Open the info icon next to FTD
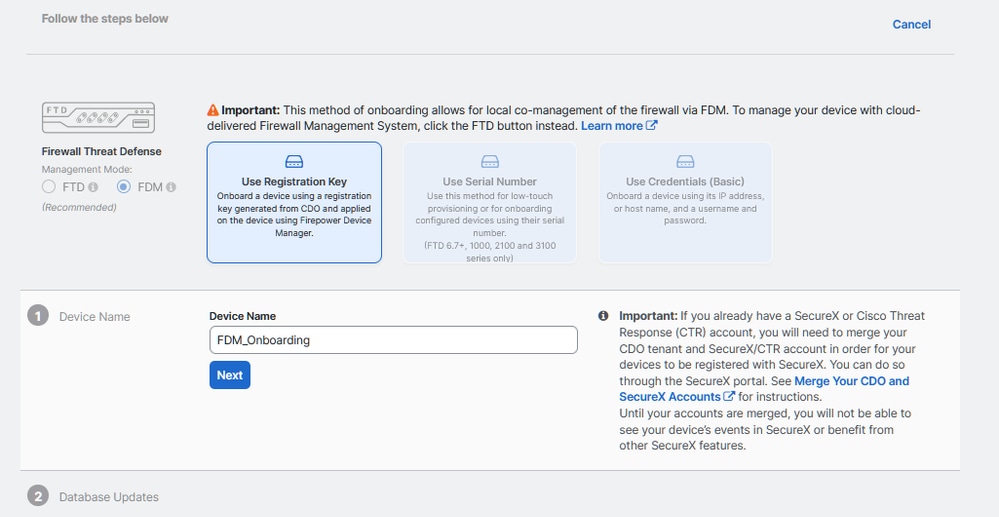Viewport: 999px width, 517px height. coord(93,187)
